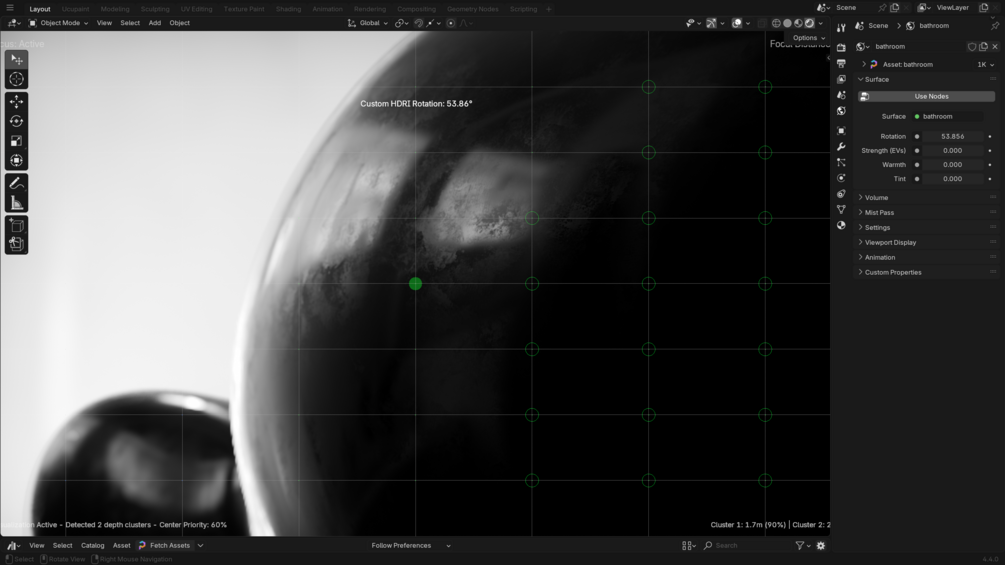Click the Use Nodes button
This screenshot has width=1005, height=565.
pyautogui.click(x=926, y=97)
